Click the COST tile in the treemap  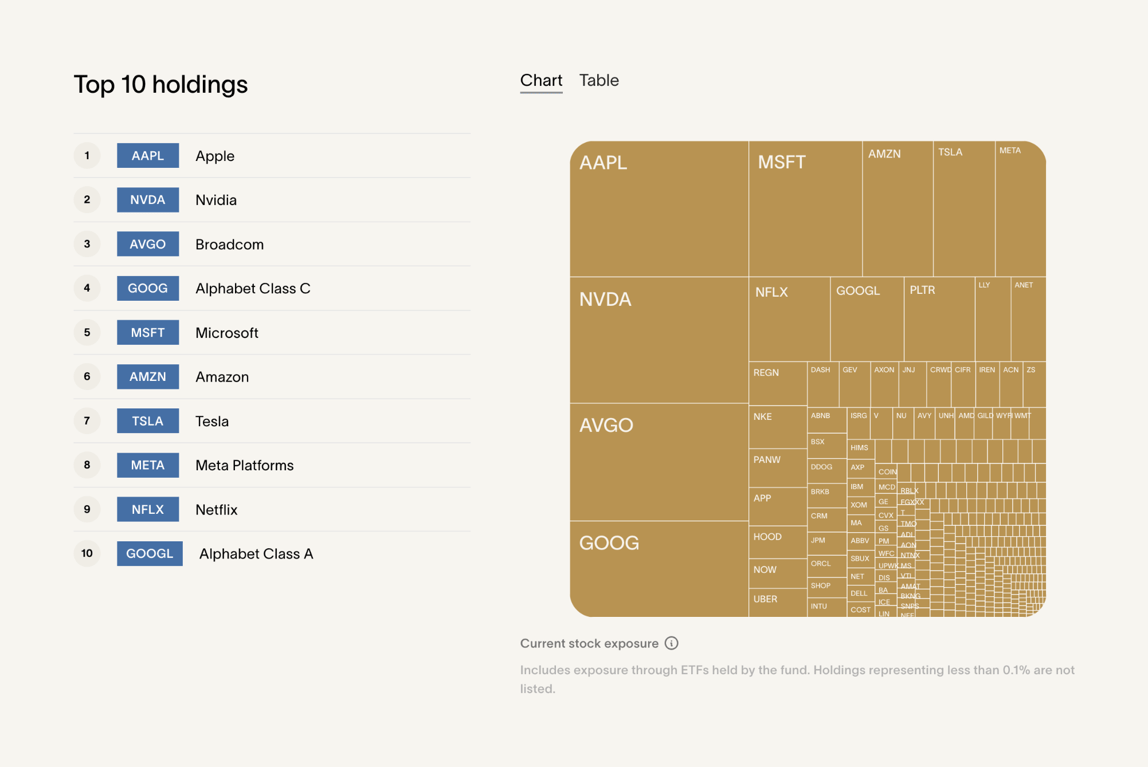(861, 610)
